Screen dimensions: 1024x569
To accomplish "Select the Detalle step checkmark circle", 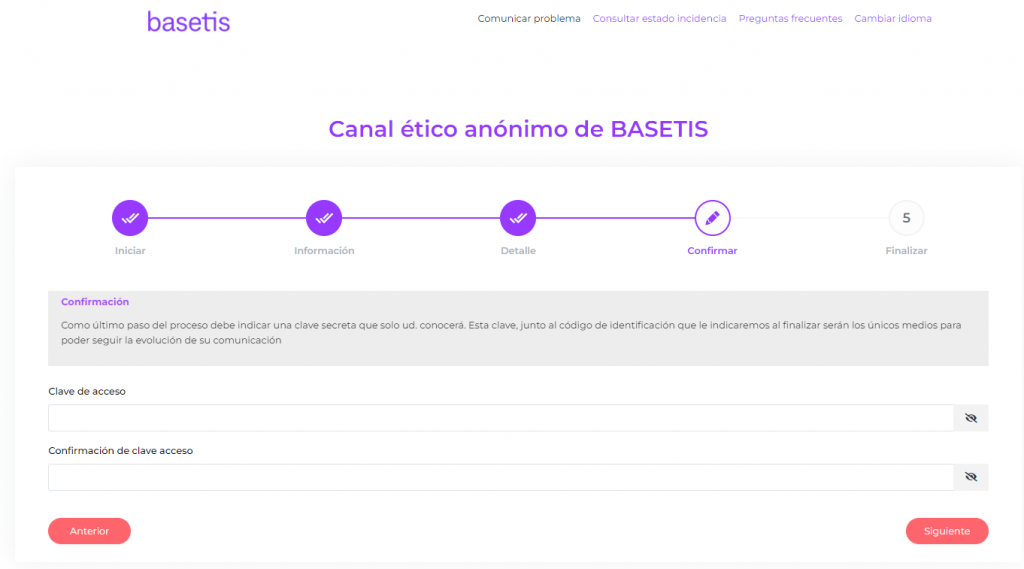I will tap(518, 218).
